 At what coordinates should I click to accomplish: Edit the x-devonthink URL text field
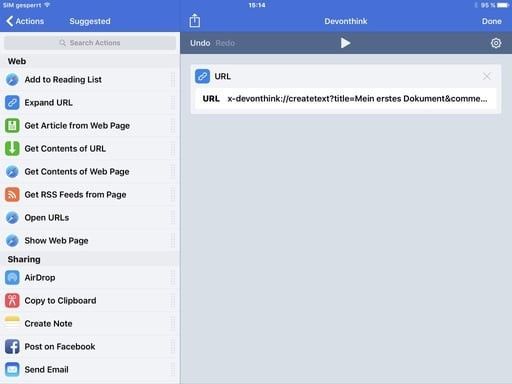(x=357, y=99)
